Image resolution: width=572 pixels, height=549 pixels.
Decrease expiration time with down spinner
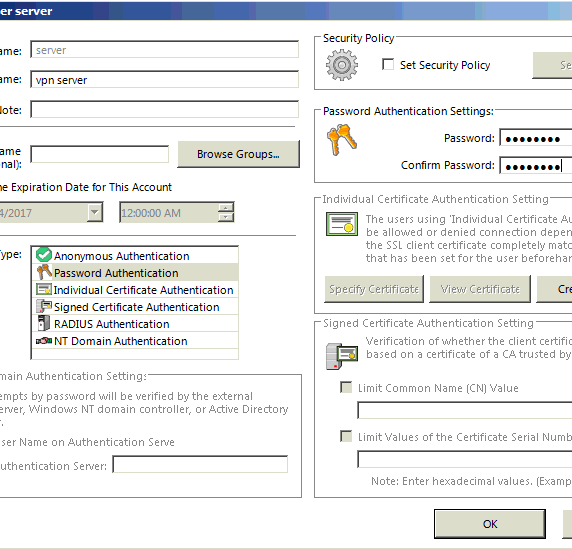click(226, 217)
